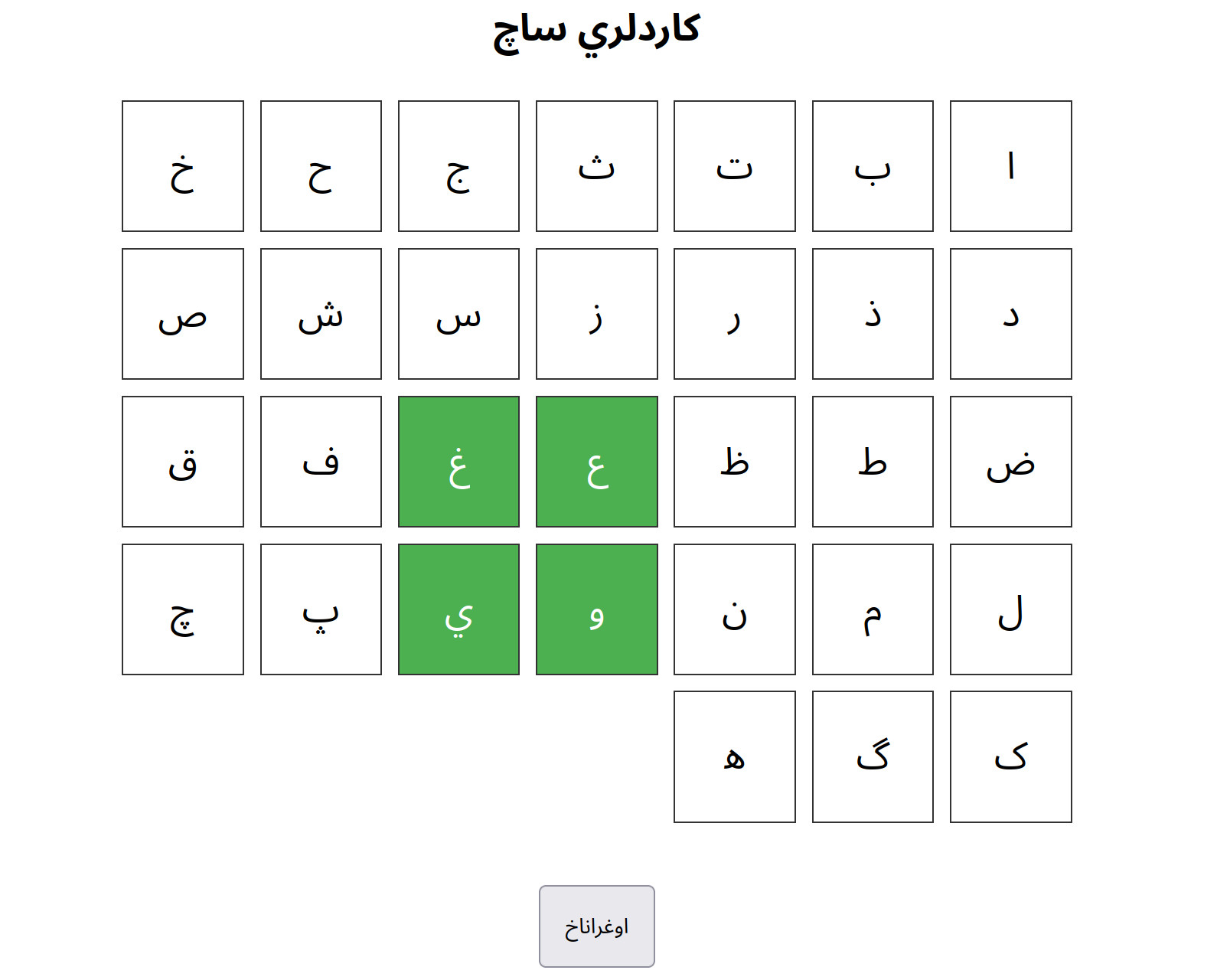Click the اوغراناخ button
This screenshot has width=1217, height=980.
(596, 926)
